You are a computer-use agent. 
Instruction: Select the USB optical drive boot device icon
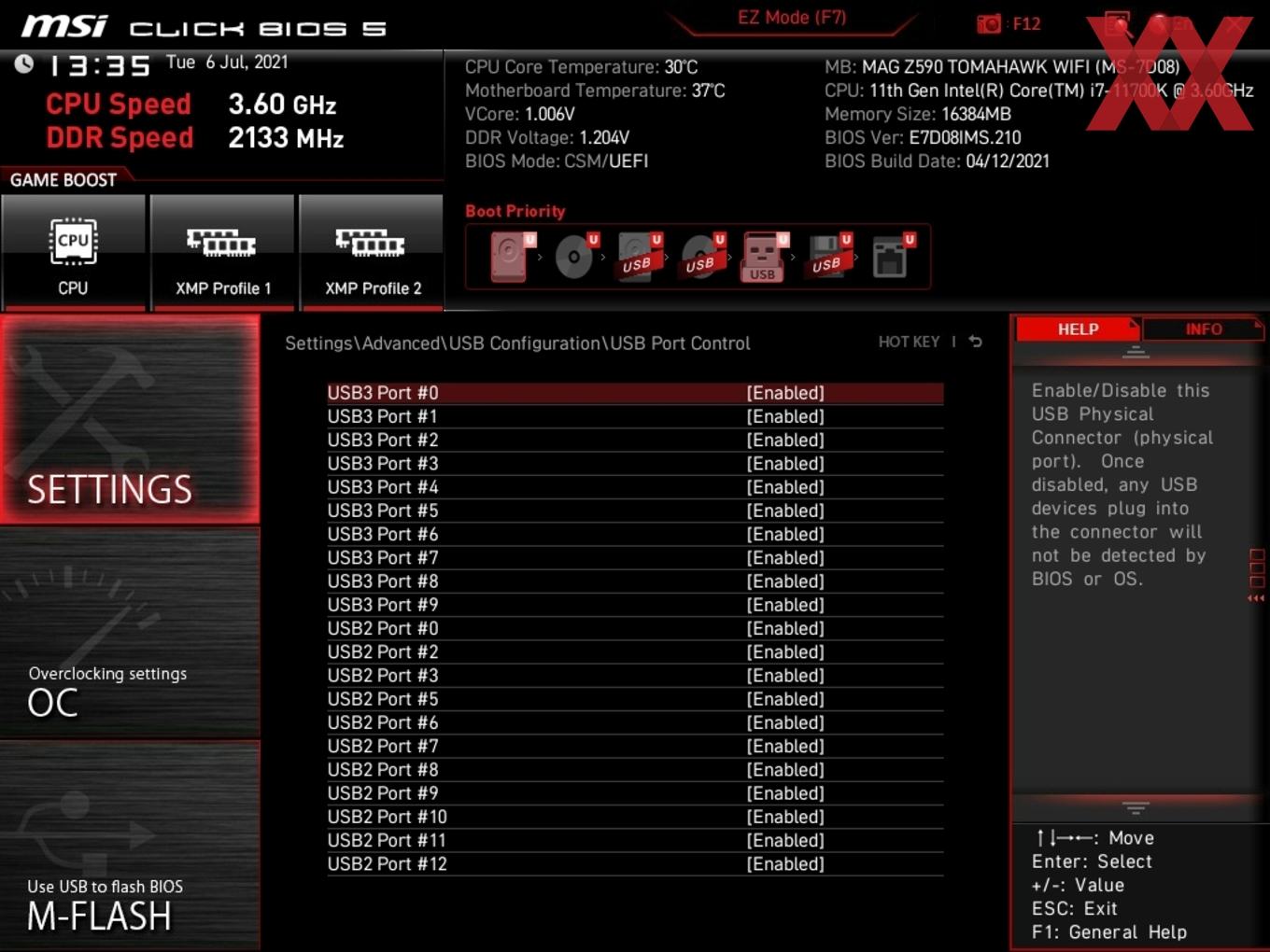tap(702, 257)
